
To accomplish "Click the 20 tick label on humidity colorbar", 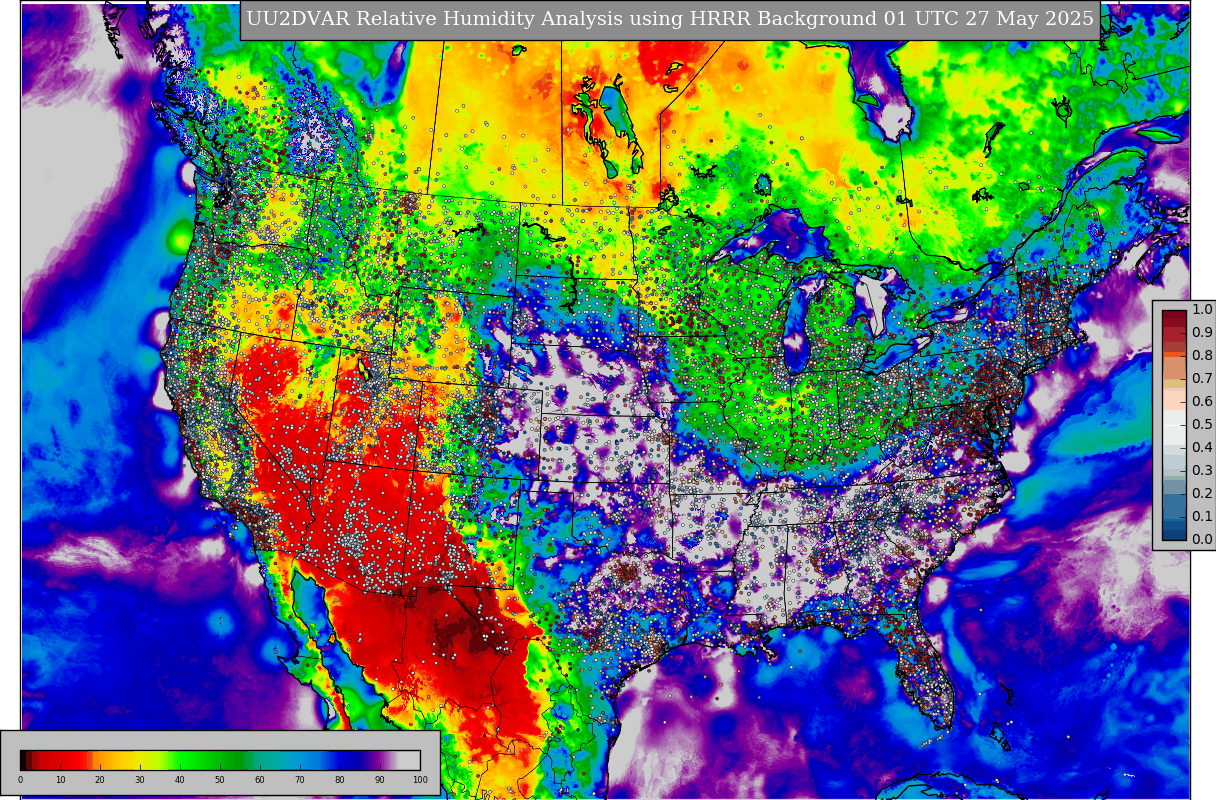I will [x=100, y=780].
